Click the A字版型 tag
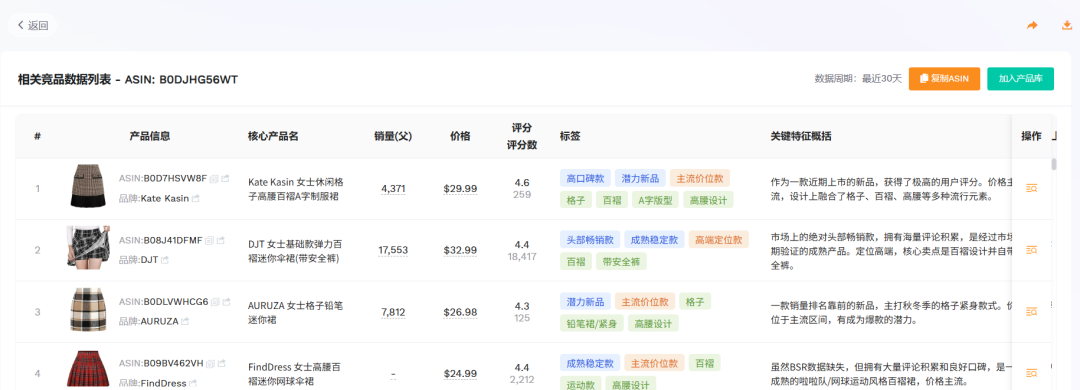The width and height of the screenshot is (1080, 390). (x=654, y=200)
